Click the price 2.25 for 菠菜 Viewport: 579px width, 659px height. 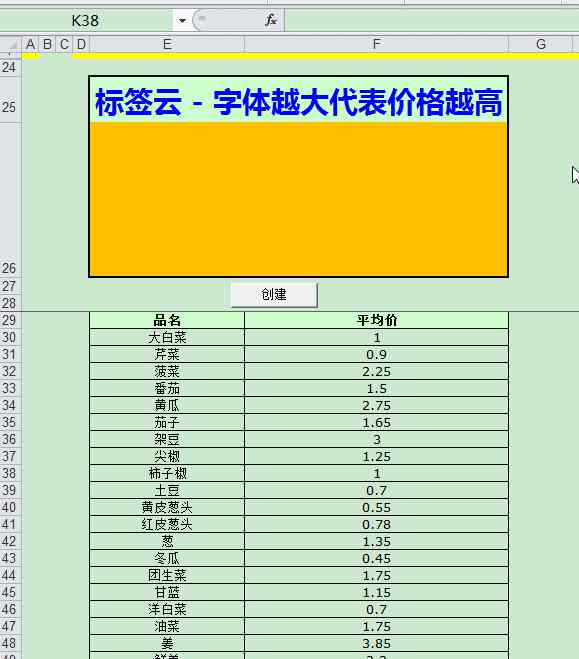376,372
